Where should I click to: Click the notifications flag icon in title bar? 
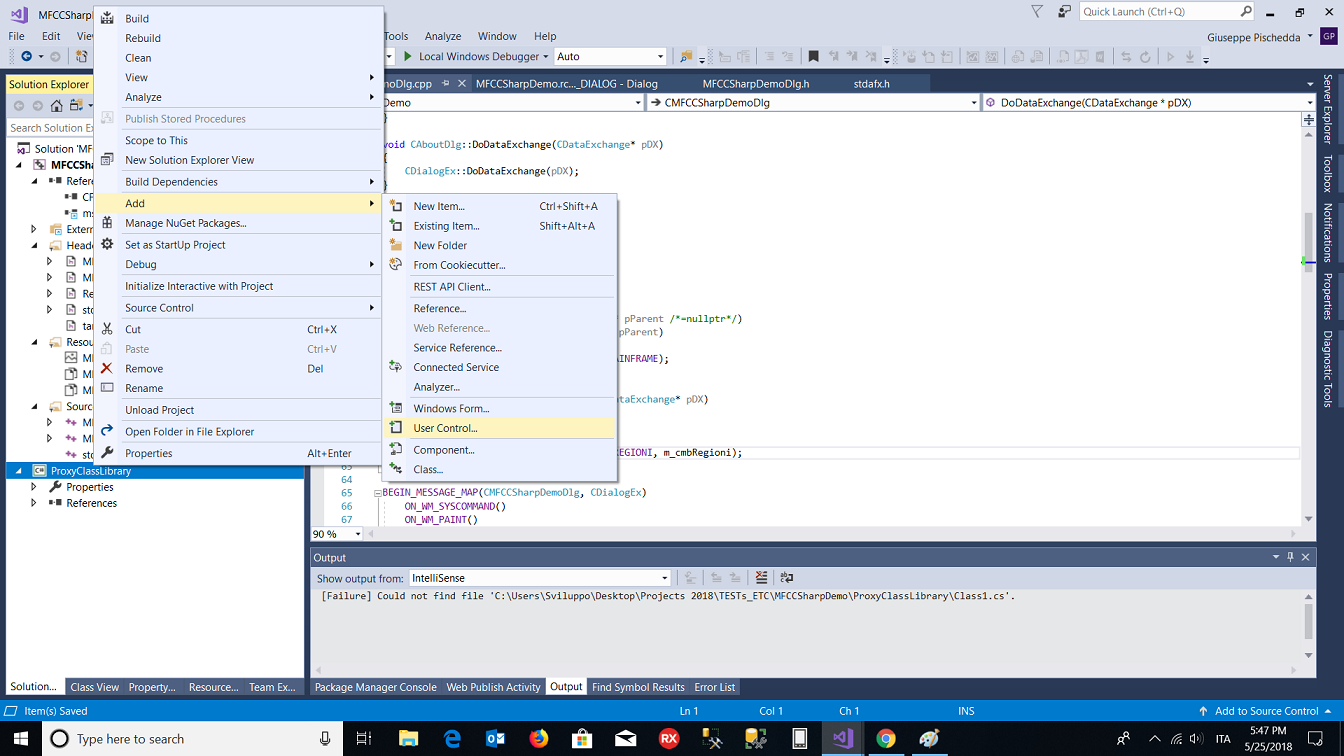(1037, 11)
